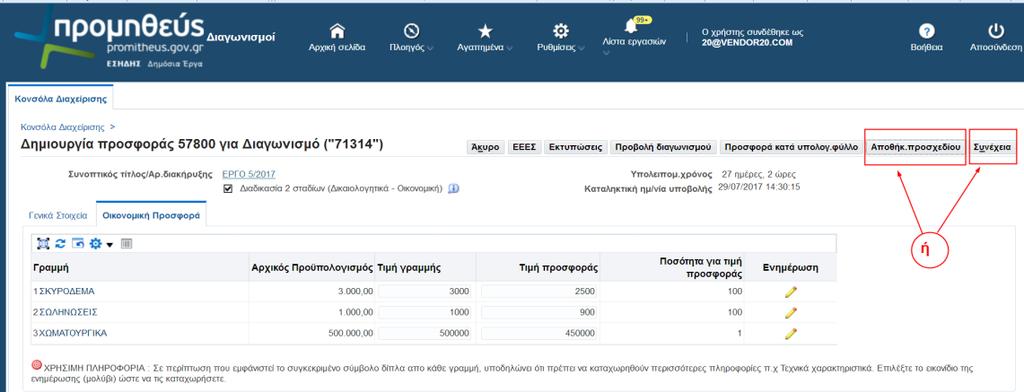1024x392 pixels.
Task: Click the Γραμμή column header
Action: [51, 268]
